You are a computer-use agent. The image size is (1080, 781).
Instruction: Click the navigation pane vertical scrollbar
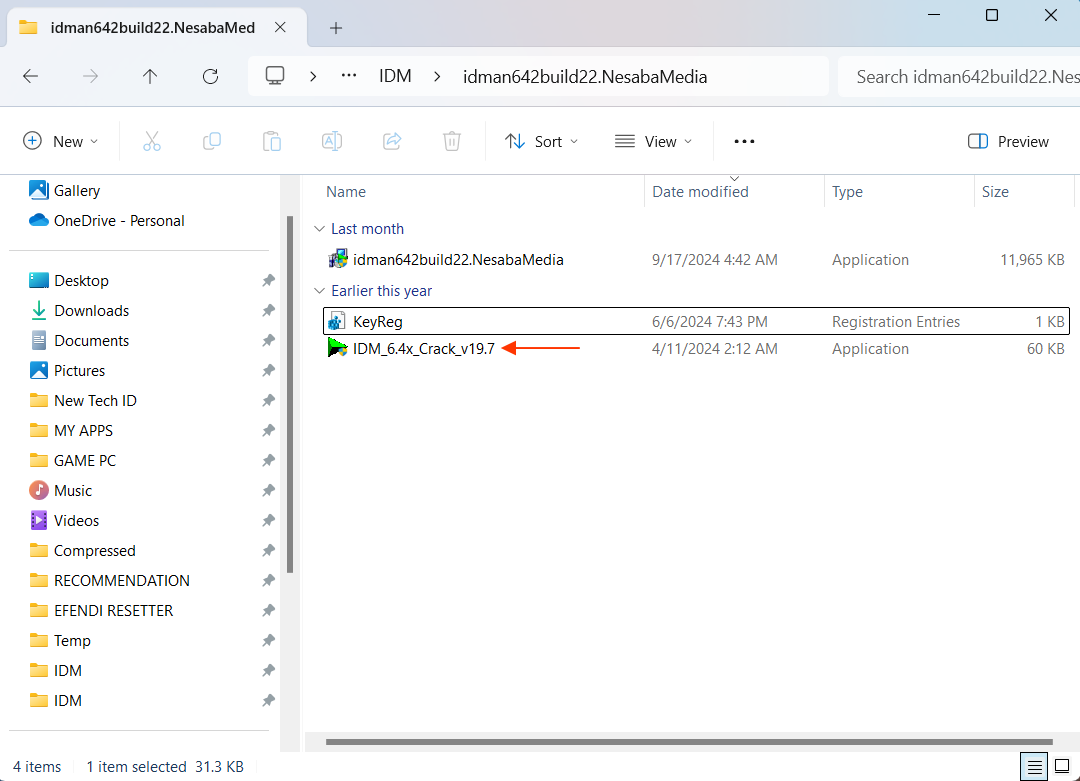(x=290, y=395)
